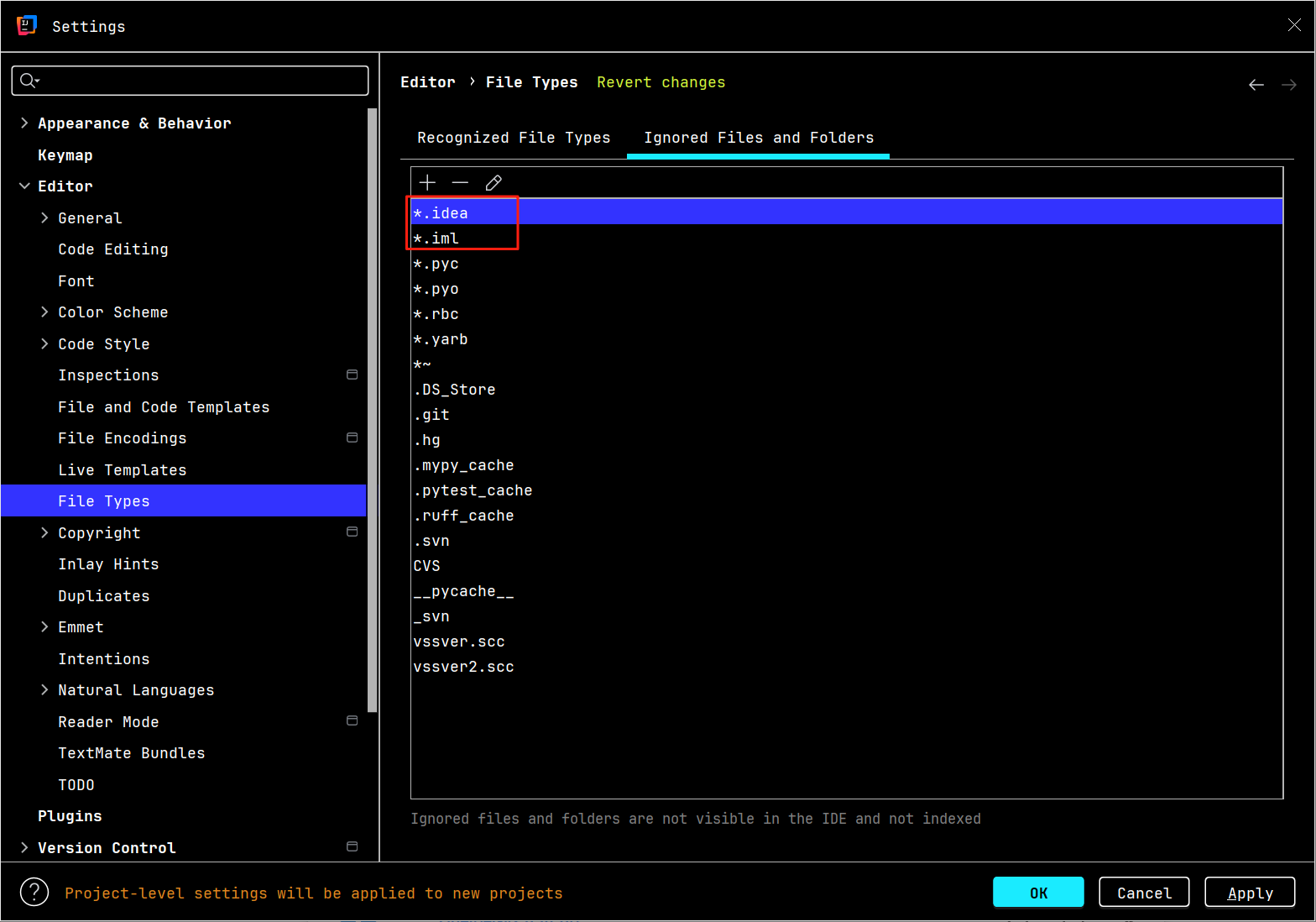
Task: Click the Apply button
Action: click(x=1249, y=893)
